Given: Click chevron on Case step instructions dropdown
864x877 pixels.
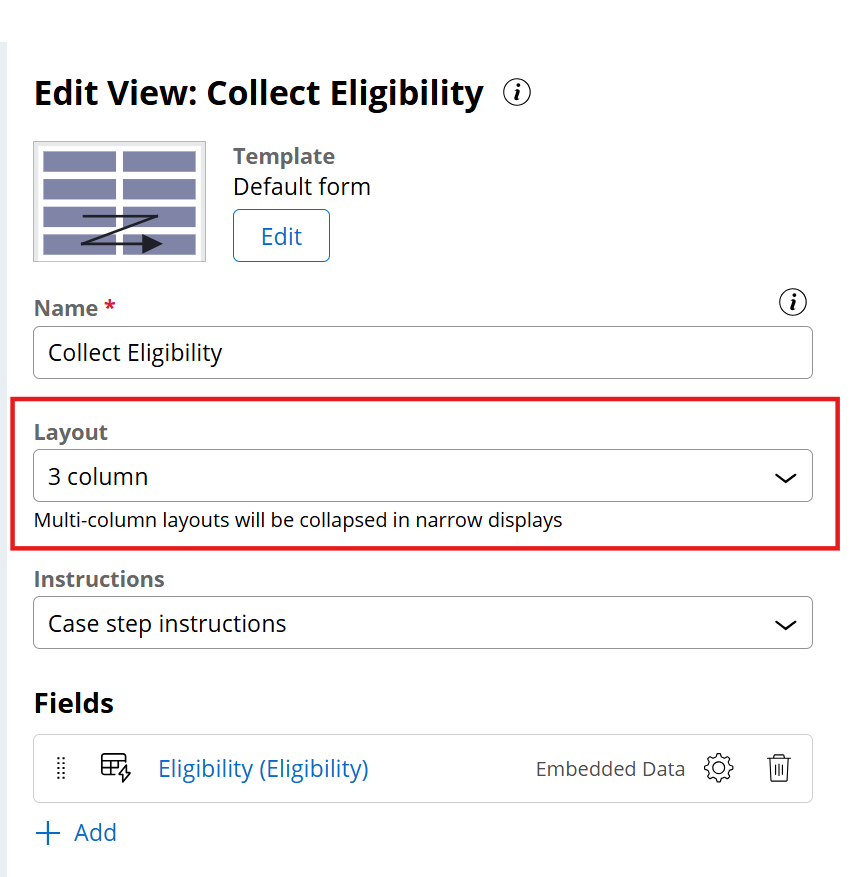Looking at the screenshot, I should 786,625.
